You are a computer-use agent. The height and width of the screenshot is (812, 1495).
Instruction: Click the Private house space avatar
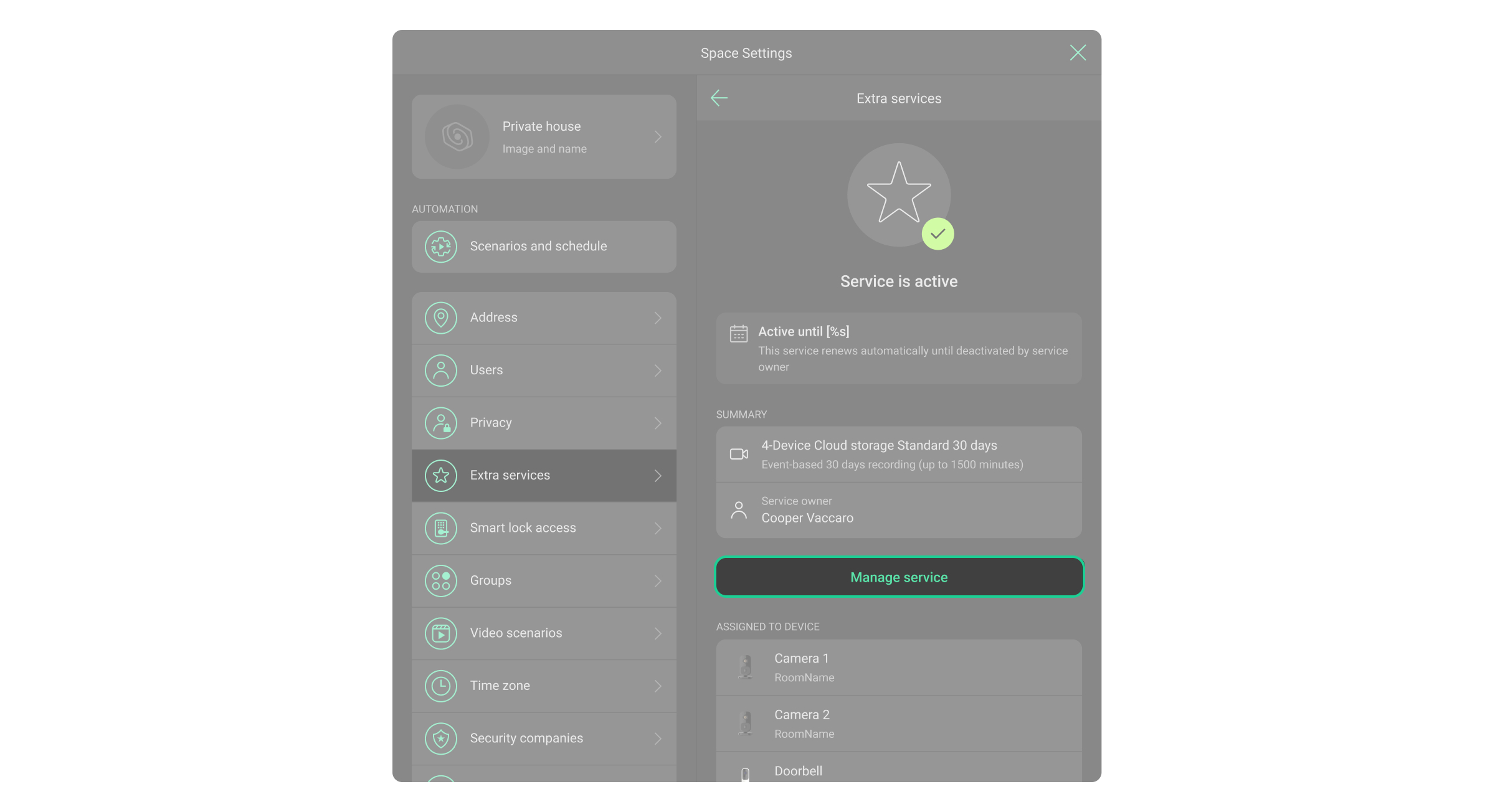pyautogui.click(x=457, y=136)
